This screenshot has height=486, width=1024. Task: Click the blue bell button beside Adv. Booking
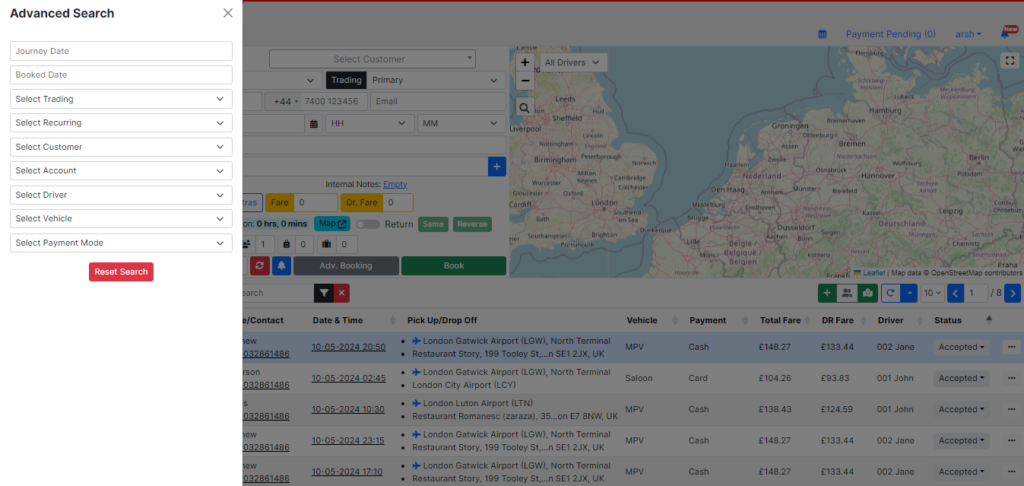tap(281, 266)
